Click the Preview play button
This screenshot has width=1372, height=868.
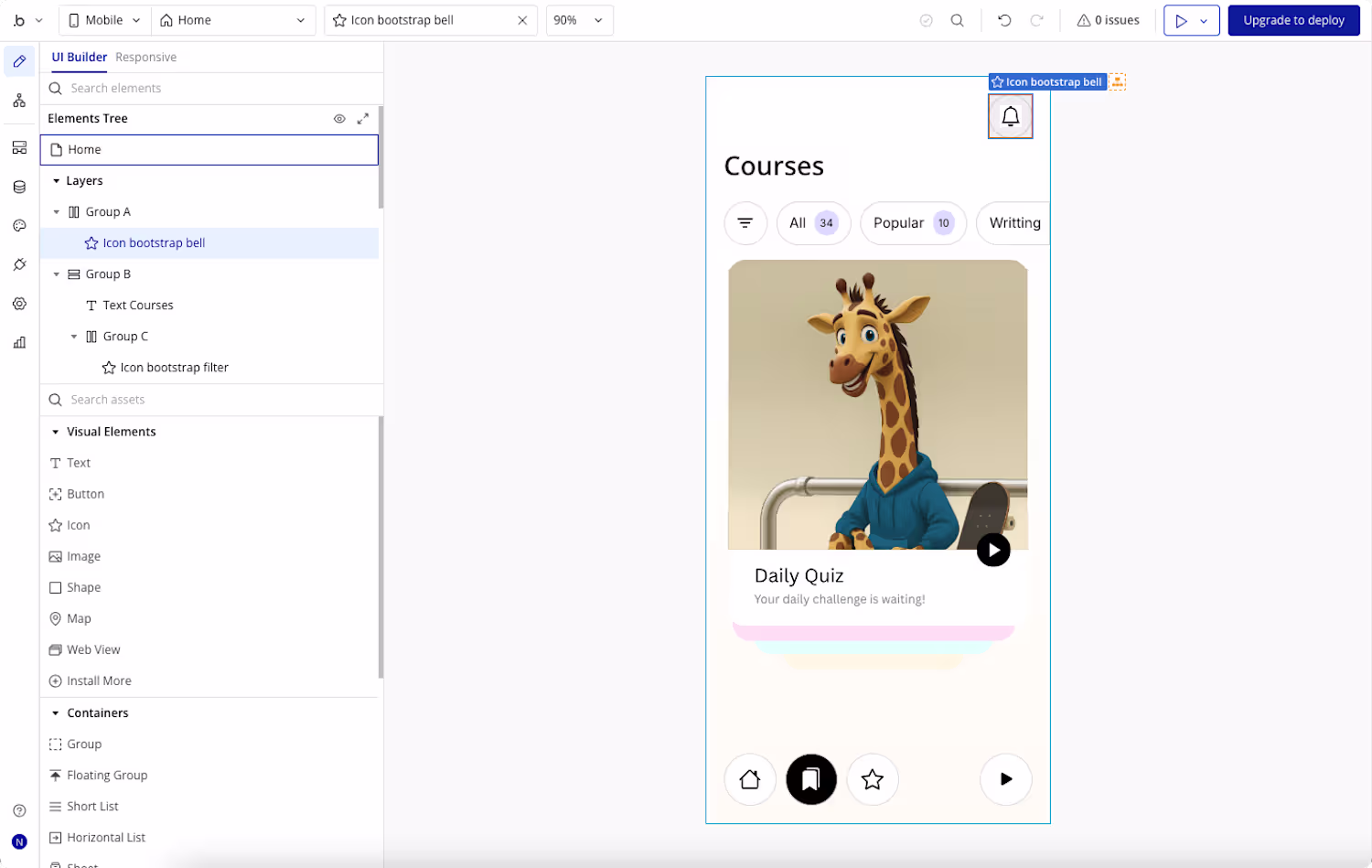pyautogui.click(x=1181, y=20)
